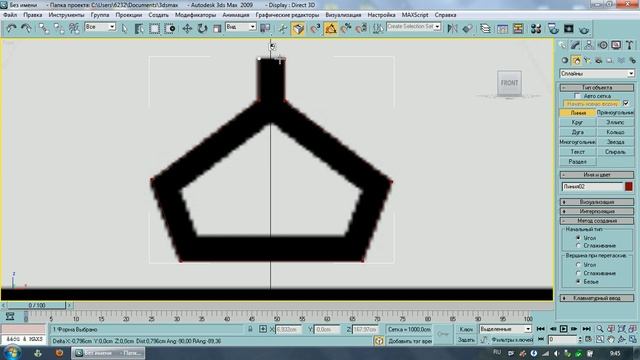Choose the Select Object arrow tool
The width and height of the screenshot is (640, 360).
point(124,28)
